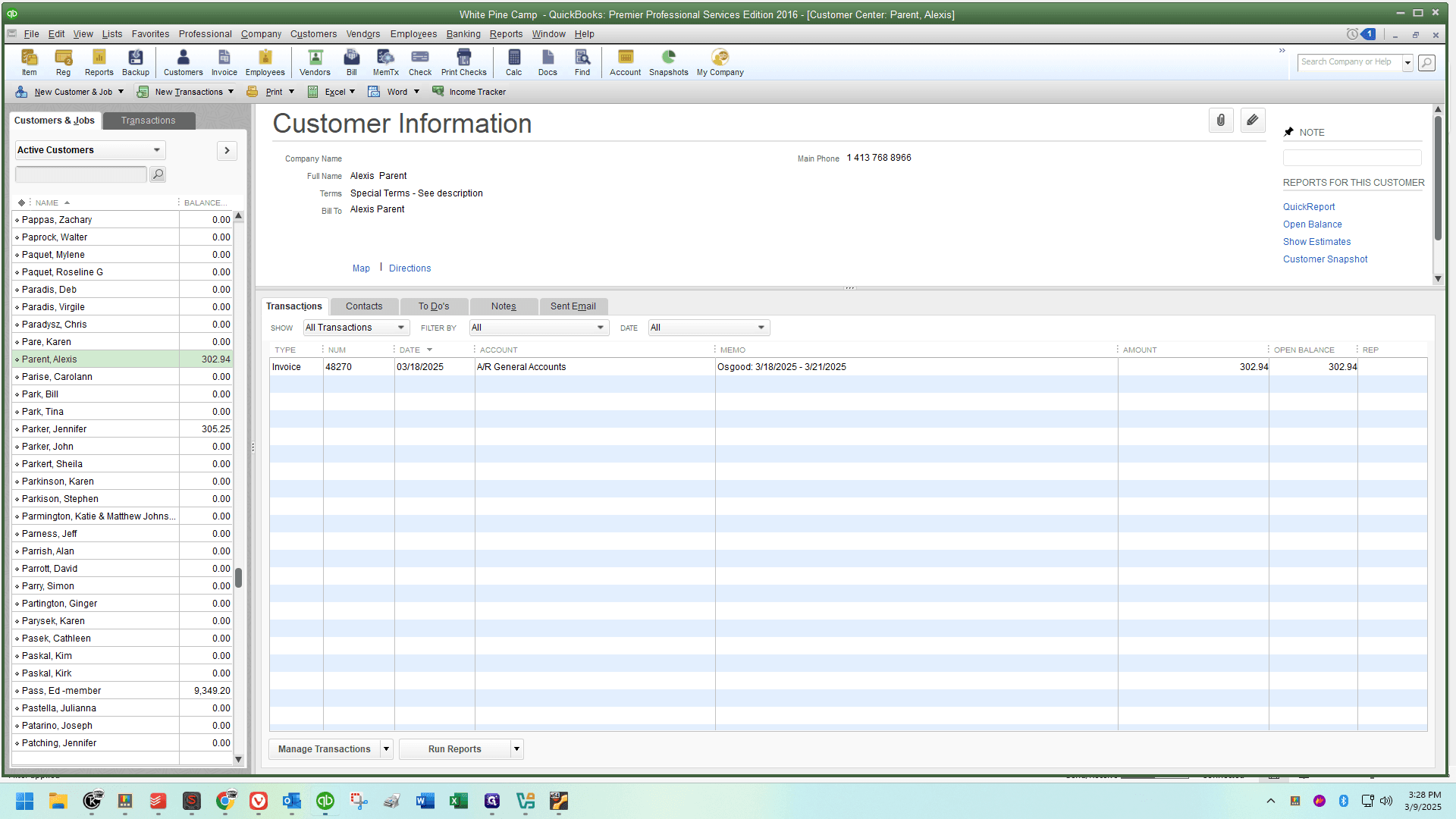
Task: Select customer Pass, Ed -member
Action: point(122,691)
